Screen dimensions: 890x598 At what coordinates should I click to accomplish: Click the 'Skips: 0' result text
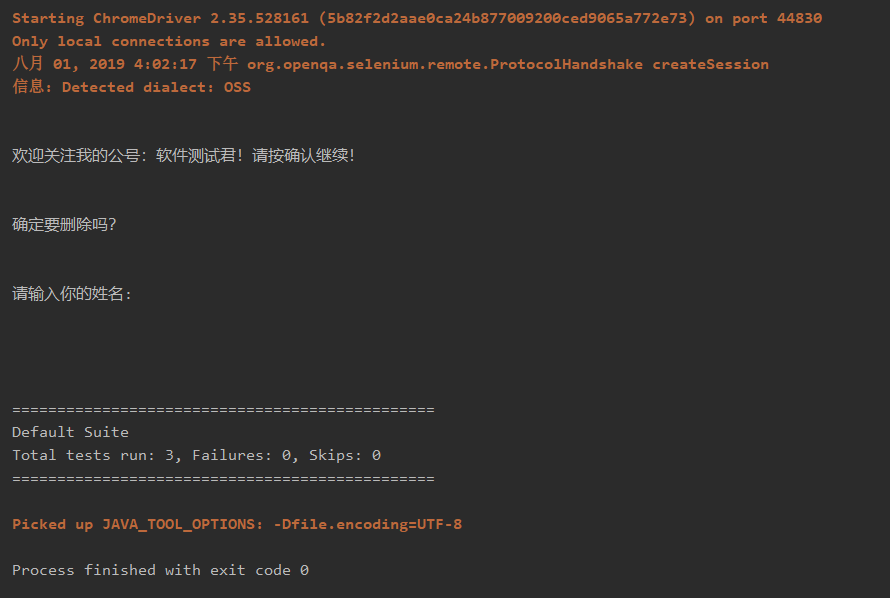pos(344,455)
